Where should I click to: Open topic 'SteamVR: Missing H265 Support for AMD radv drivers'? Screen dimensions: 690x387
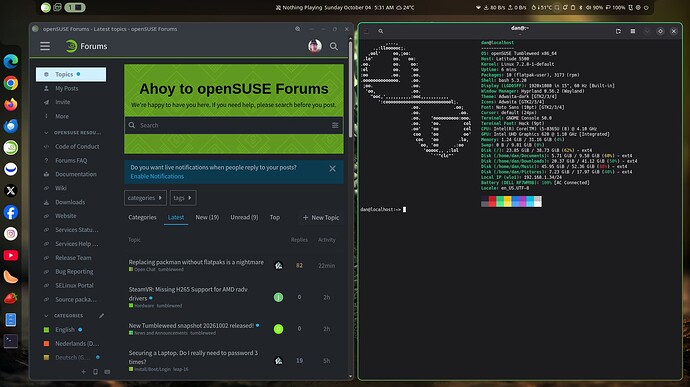[x=188, y=294]
